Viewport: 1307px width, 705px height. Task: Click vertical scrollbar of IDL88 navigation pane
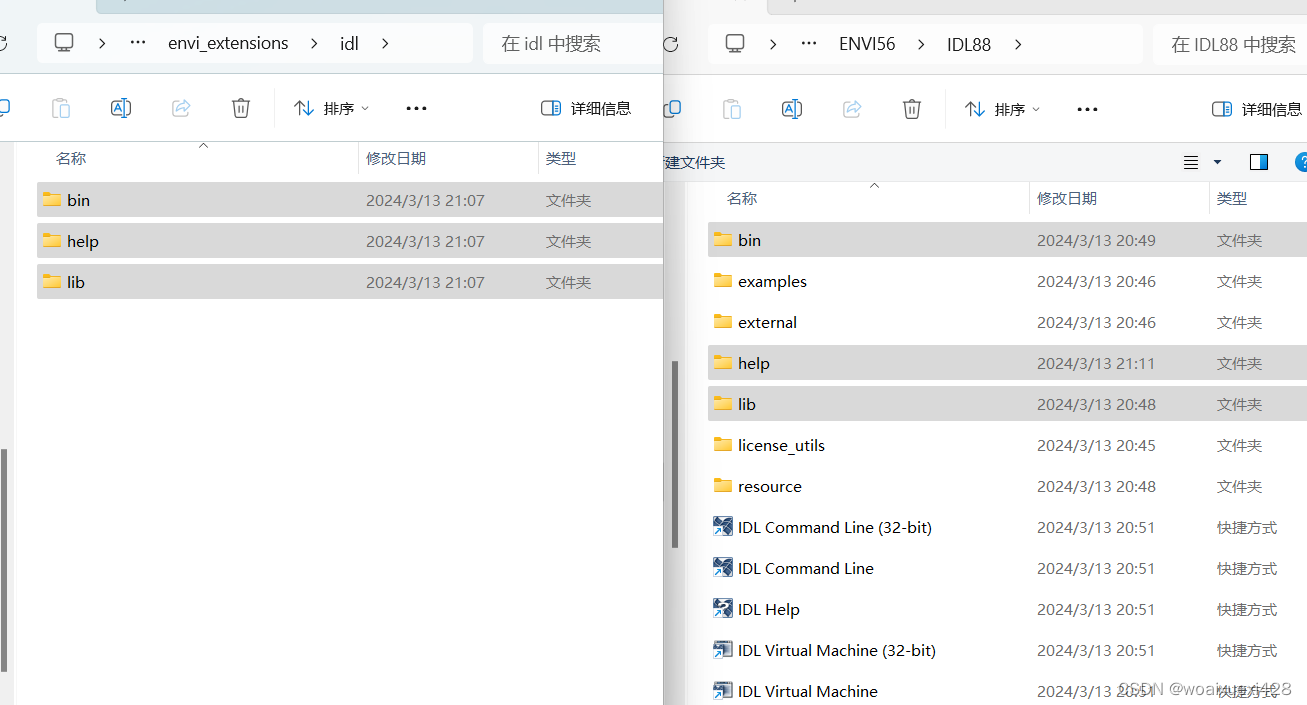click(675, 452)
